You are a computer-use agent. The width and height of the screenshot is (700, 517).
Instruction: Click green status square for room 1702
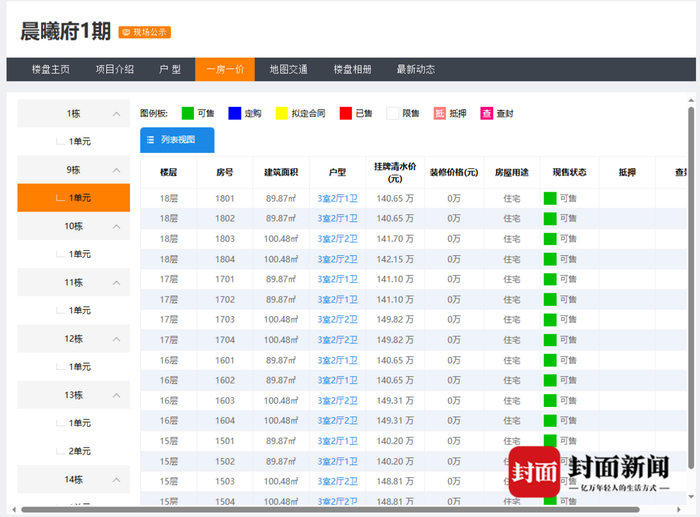(550, 299)
